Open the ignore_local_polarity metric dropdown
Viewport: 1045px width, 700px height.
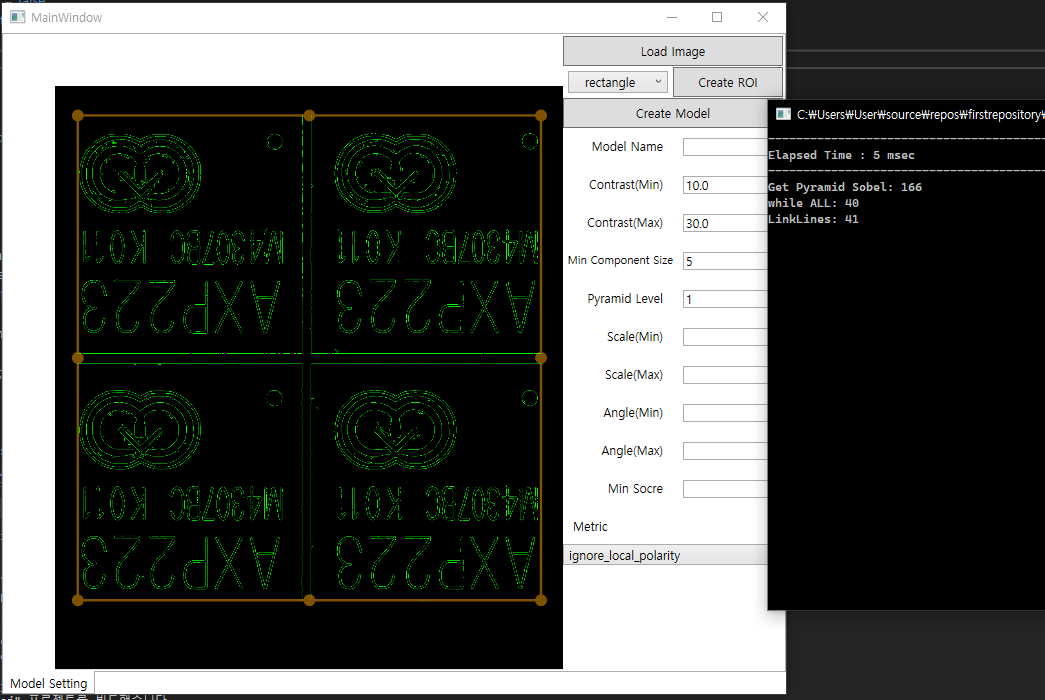pyautogui.click(x=665, y=555)
